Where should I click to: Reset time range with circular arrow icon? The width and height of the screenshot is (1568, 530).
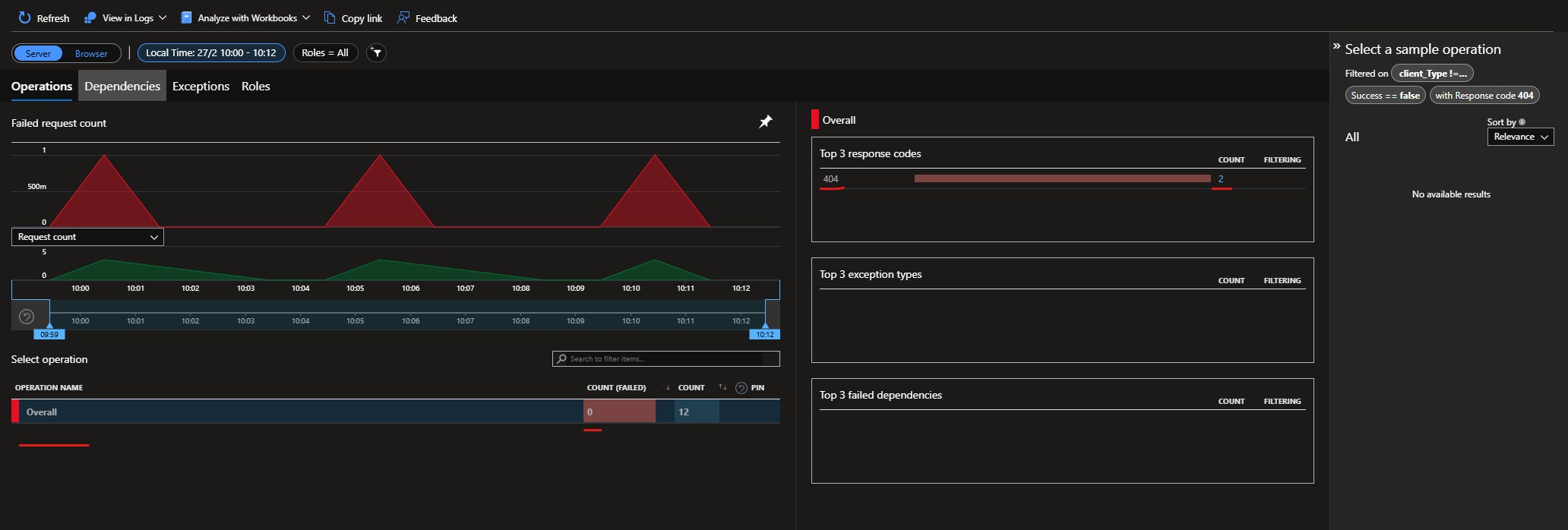(27, 317)
